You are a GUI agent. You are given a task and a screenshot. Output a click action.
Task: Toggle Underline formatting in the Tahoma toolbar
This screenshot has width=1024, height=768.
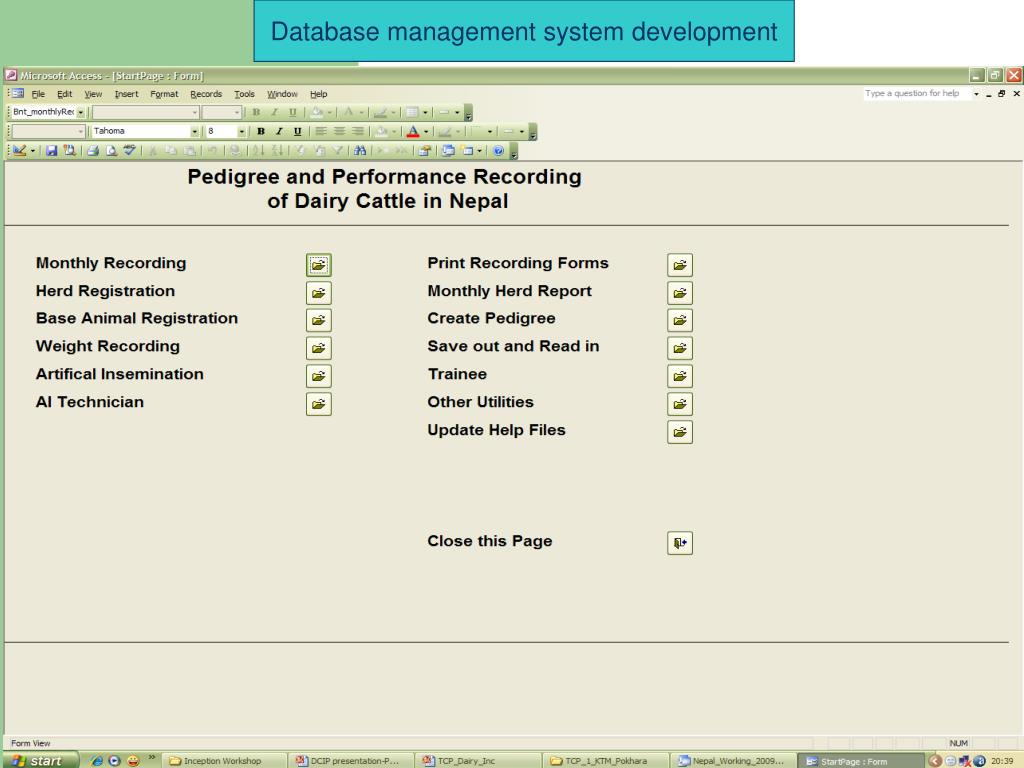click(x=297, y=131)
